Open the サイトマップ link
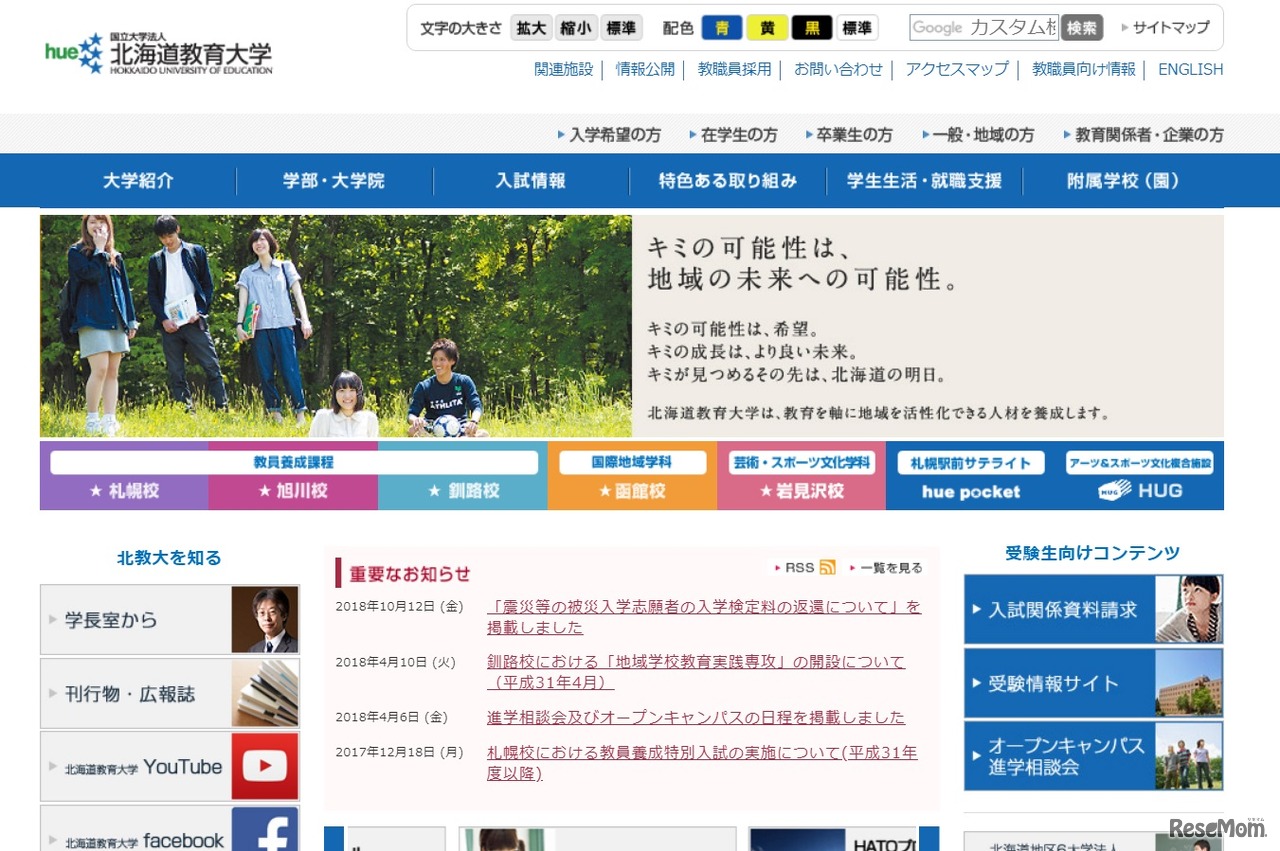This screenshot has height=851, width=1280. coord(1166,28)
